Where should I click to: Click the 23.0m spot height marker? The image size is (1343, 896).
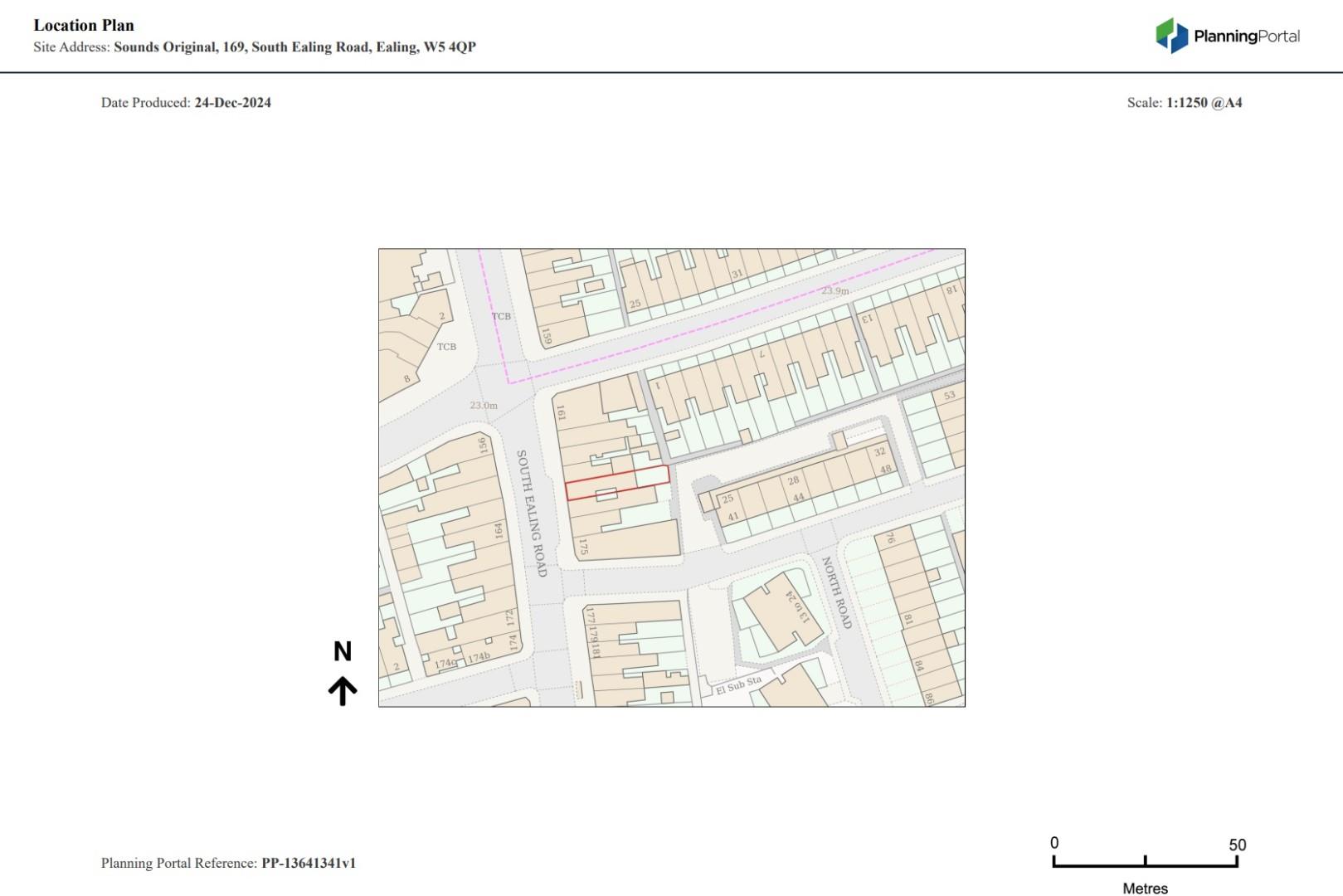pos(484,406)
